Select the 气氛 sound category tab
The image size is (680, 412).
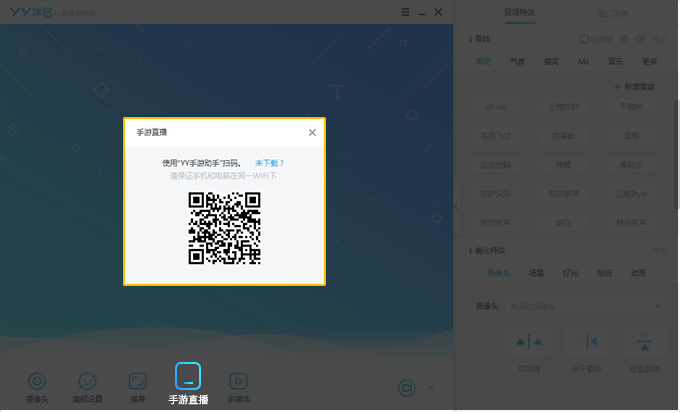point(517,62)
